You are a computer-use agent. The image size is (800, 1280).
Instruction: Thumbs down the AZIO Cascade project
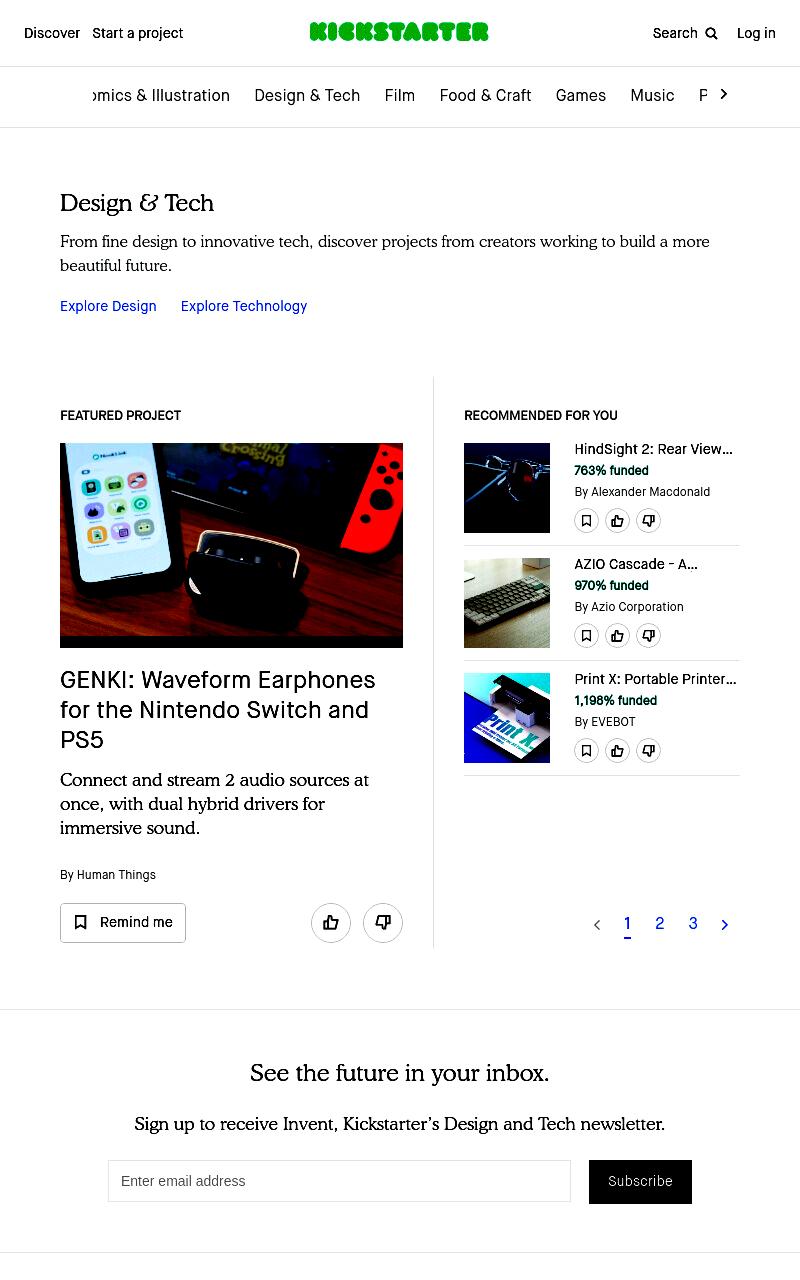[649, 636]
